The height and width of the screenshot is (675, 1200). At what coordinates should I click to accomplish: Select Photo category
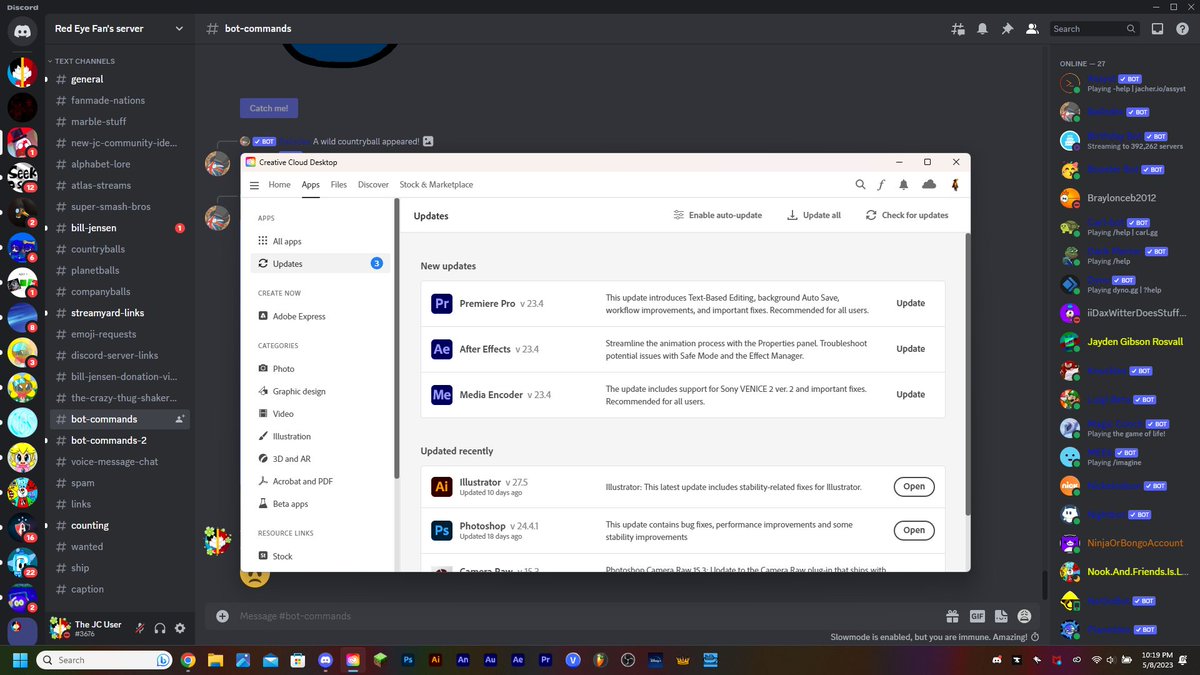coord(320,369)
